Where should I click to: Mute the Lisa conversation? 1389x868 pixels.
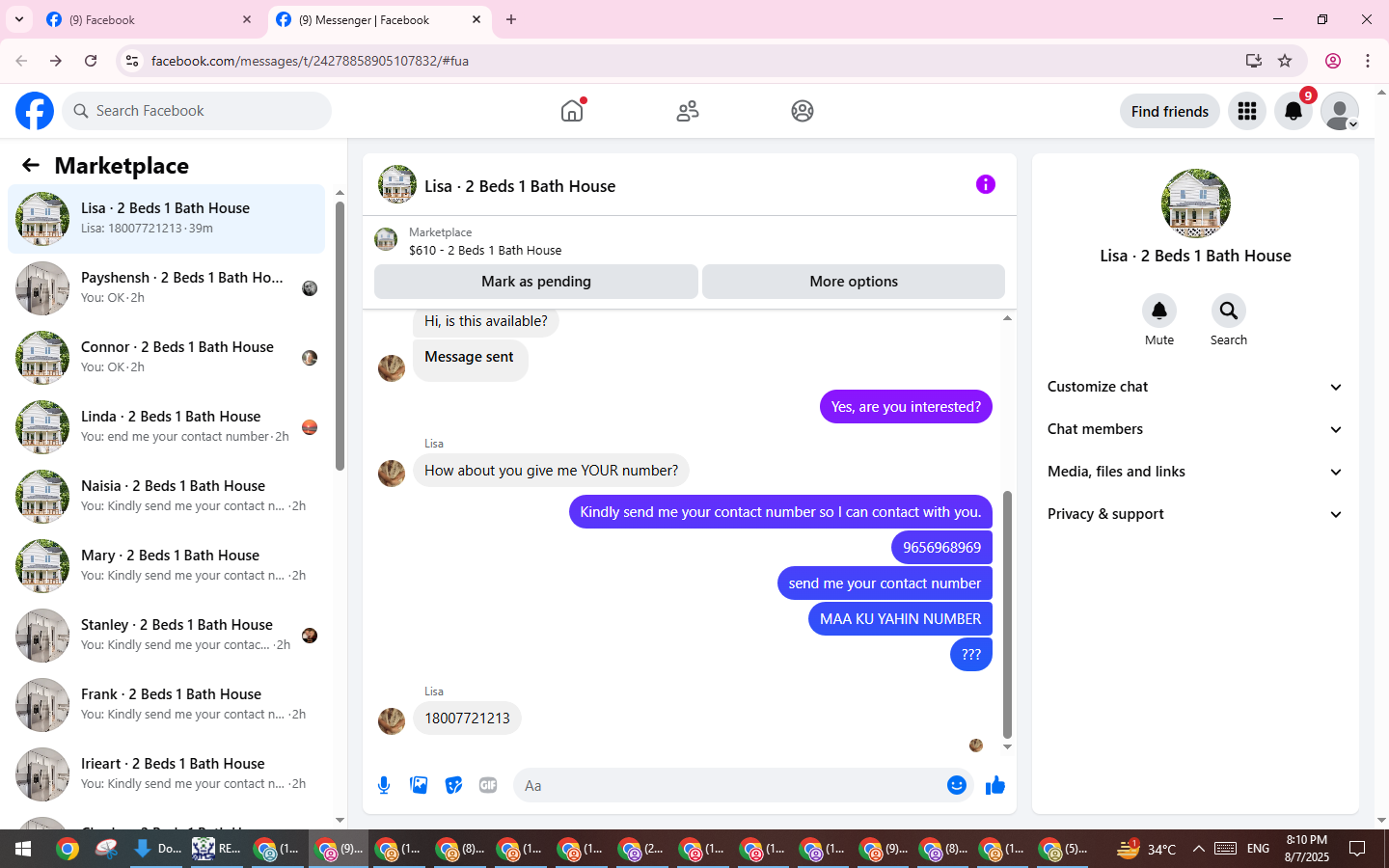click(x=1159, y=311)
